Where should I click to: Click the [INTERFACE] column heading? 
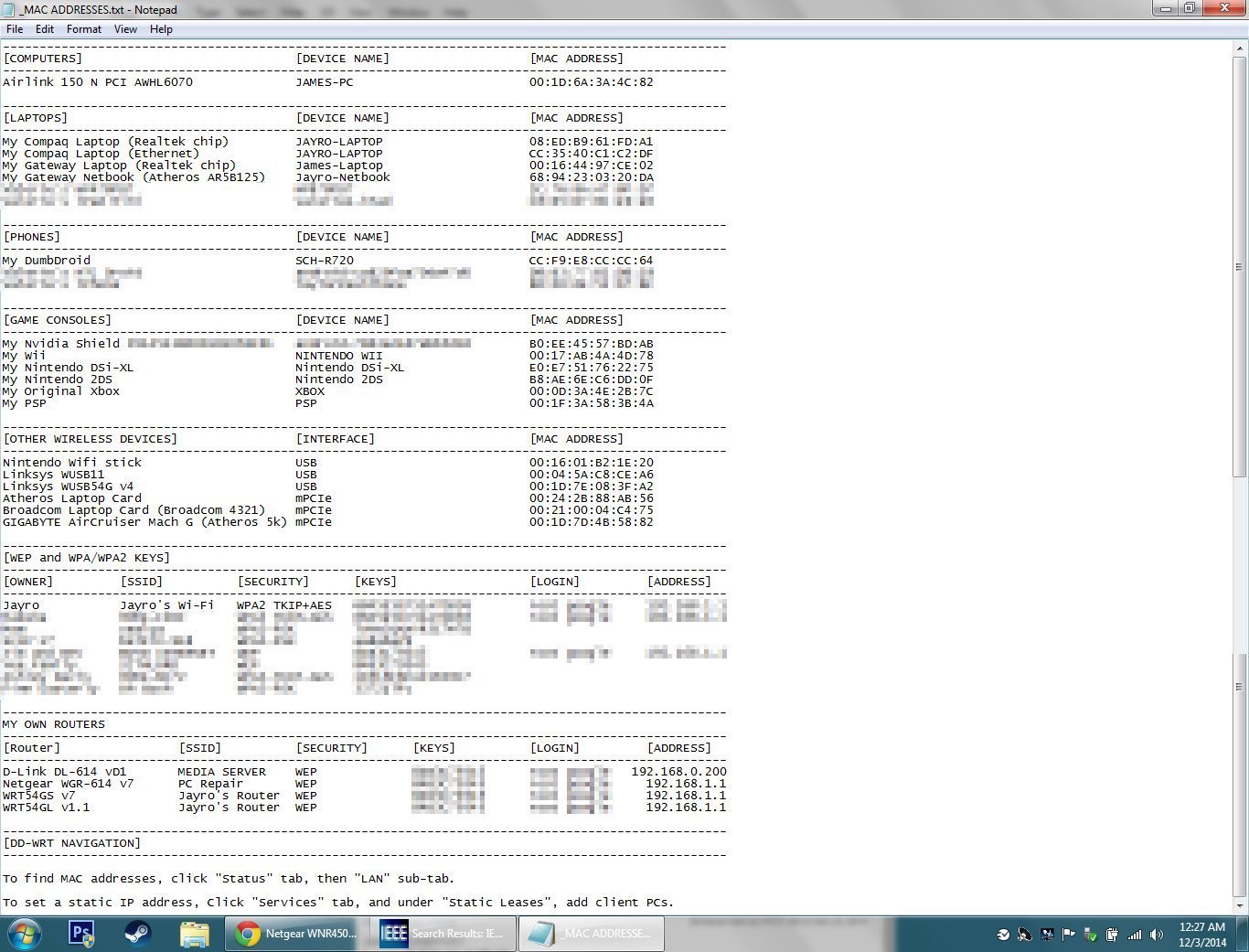[336, 439]
